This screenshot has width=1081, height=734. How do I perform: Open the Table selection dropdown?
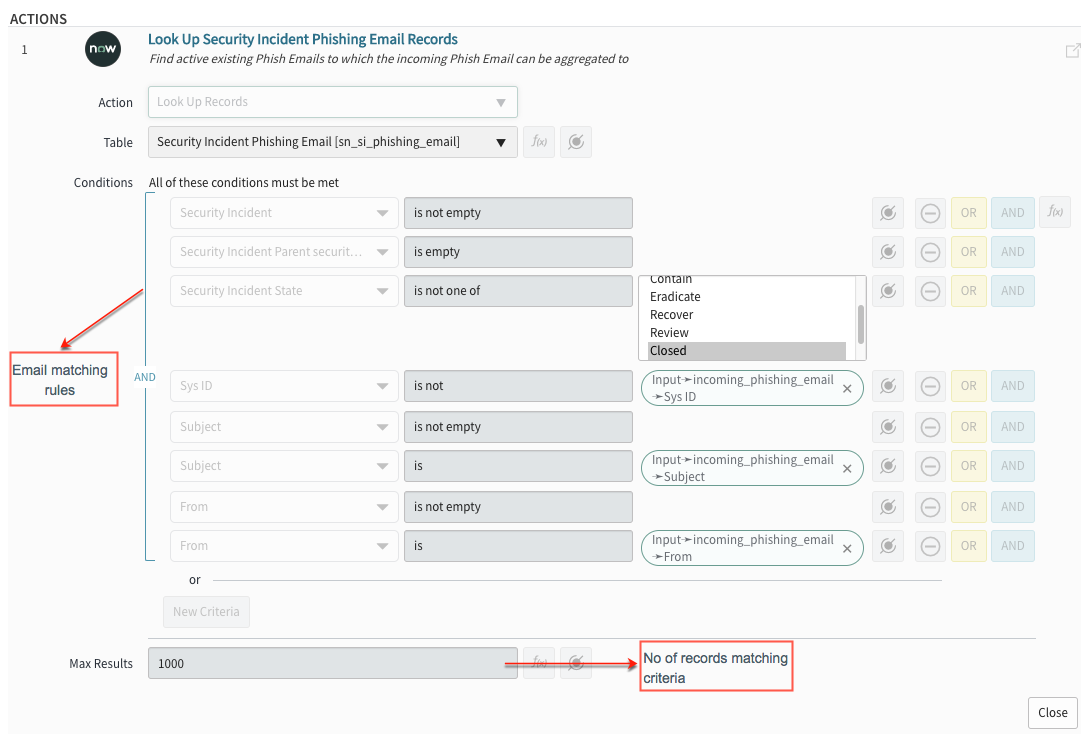pos(332,142)
